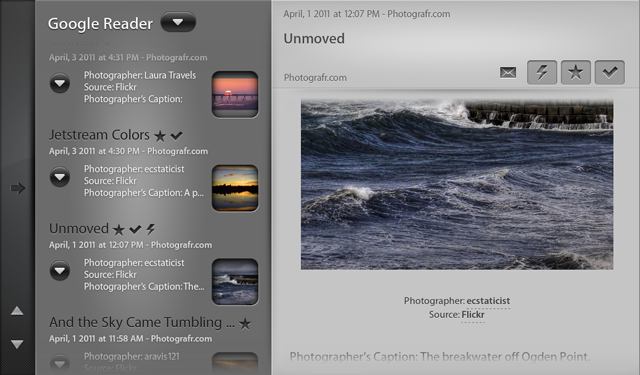Click Photographer's Caption: The... text in list

pos(144,286)
